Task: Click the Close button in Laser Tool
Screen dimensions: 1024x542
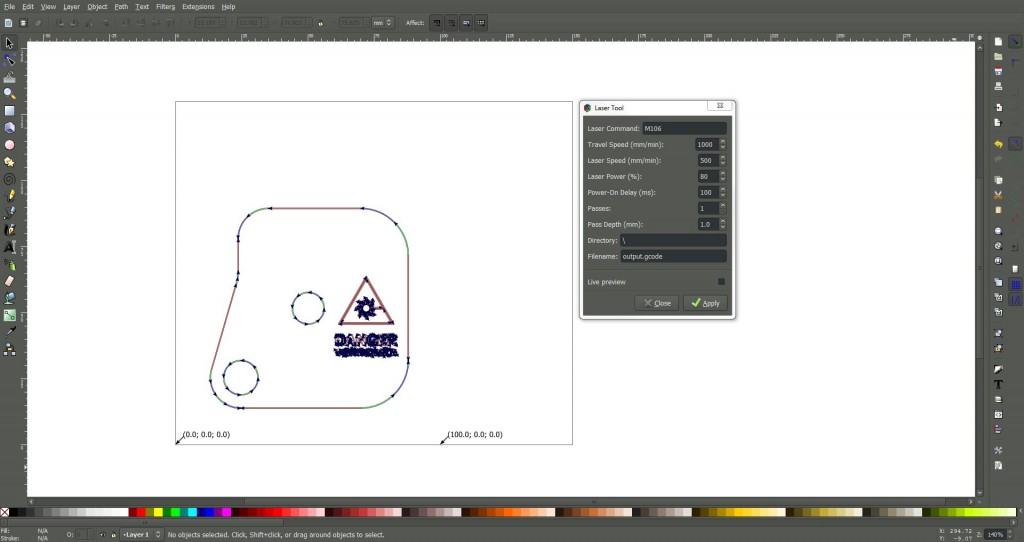Action: click(x=657, y=303)
